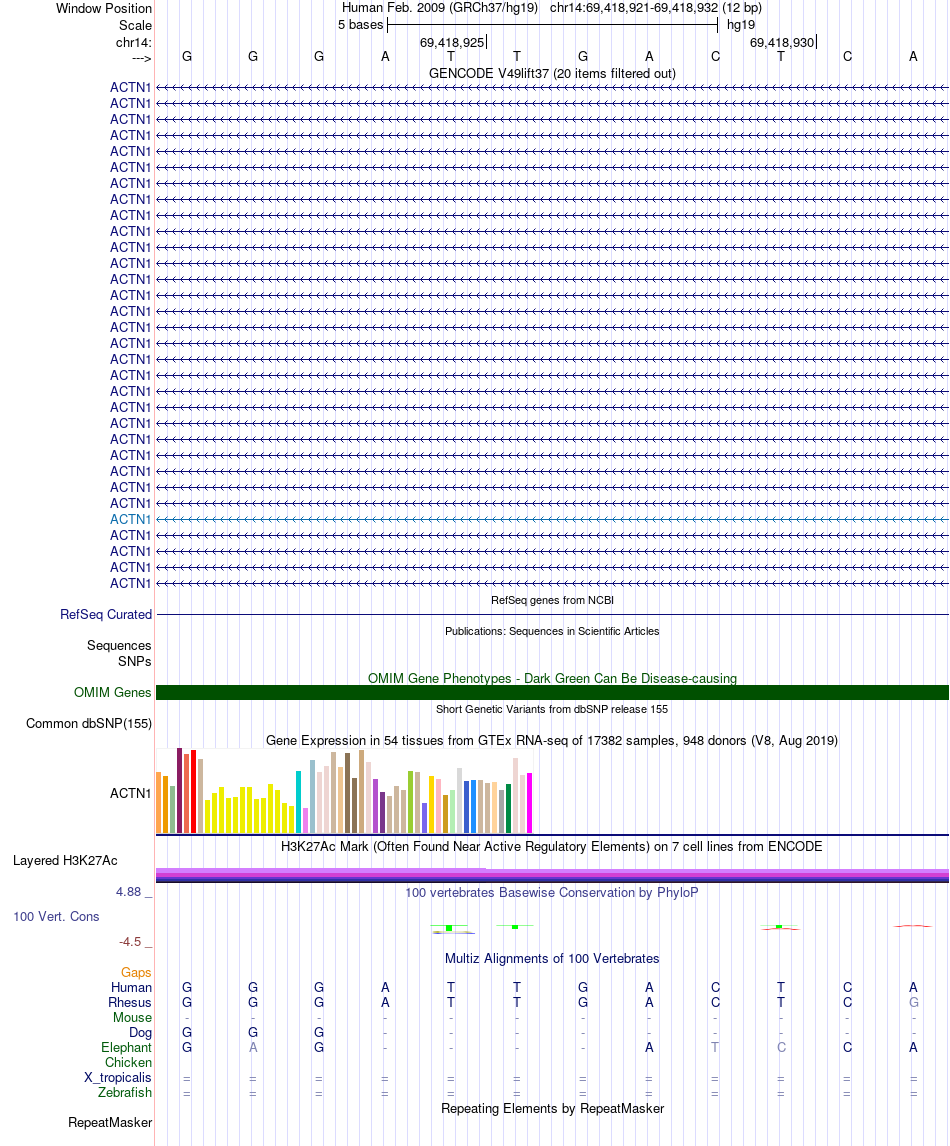The image size is (950, 1146).
Task: Click the 69,418,930 ruler position marker
Action: pos(783,42)
